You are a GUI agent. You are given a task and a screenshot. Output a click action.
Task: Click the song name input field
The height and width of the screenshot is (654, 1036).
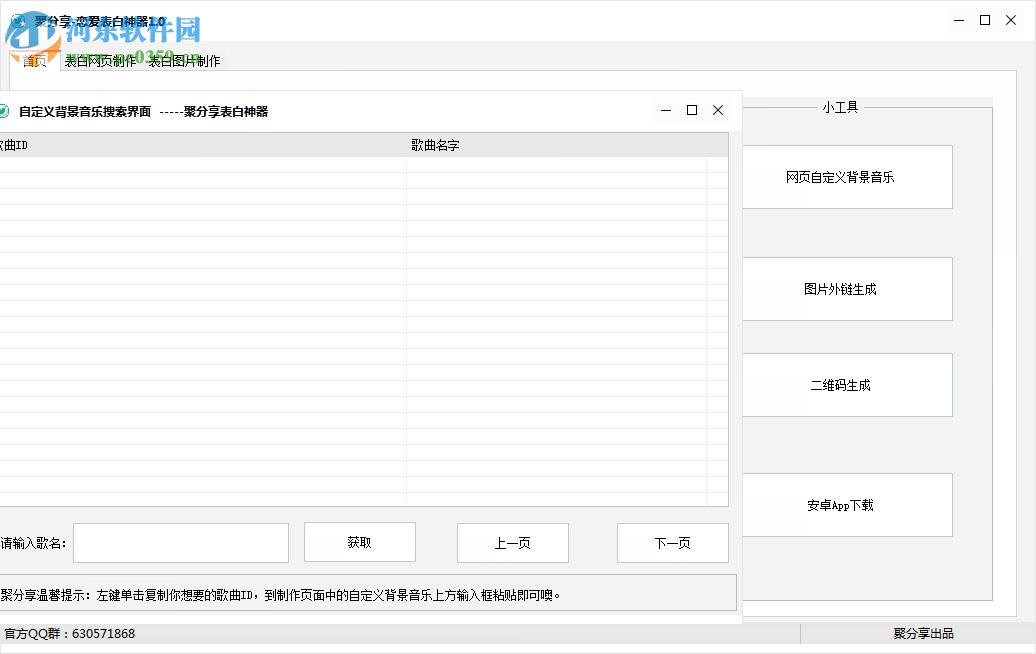tap(180, 541)
